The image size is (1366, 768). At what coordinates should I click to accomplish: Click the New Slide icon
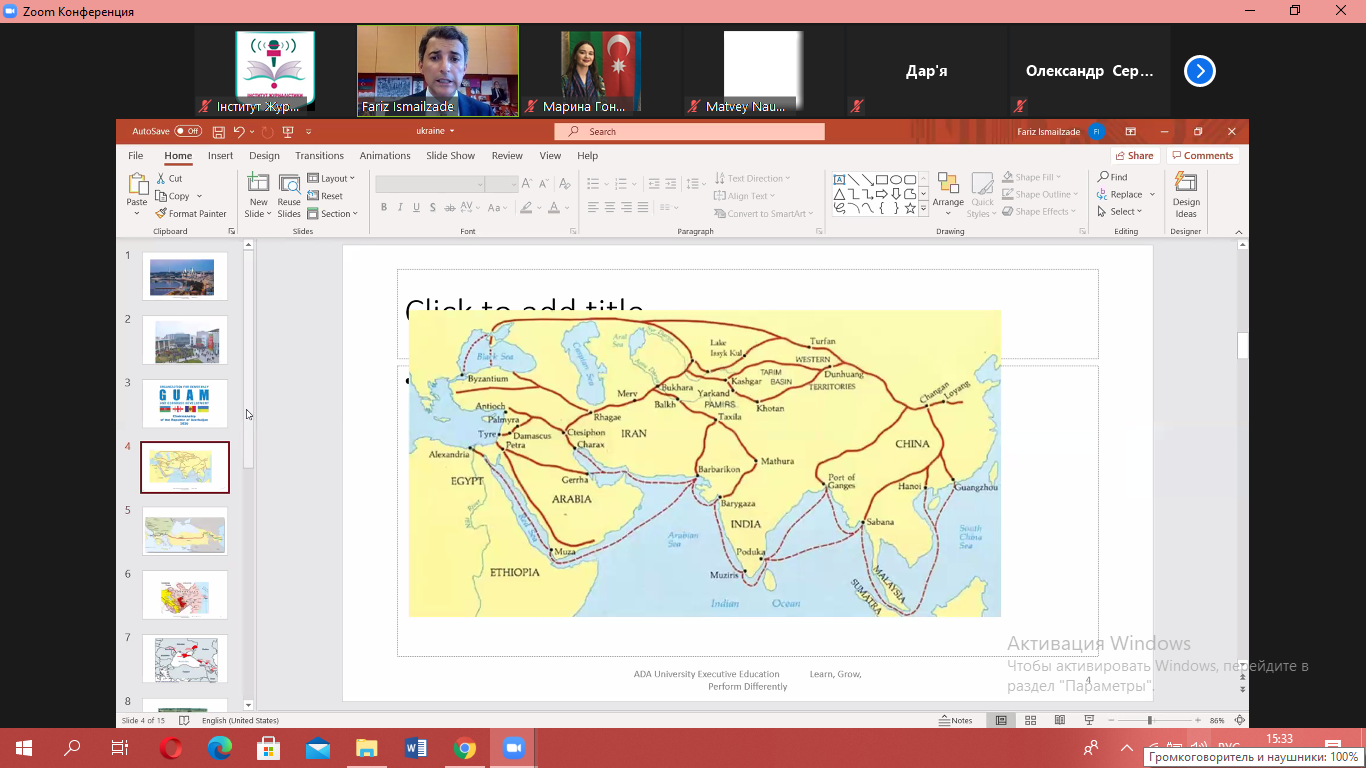pos(258,185)
